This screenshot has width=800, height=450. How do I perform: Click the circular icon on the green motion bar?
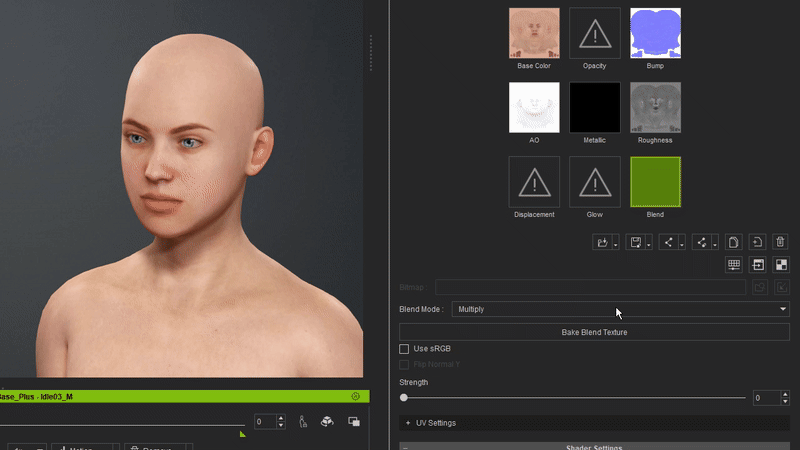pos(356,396)
